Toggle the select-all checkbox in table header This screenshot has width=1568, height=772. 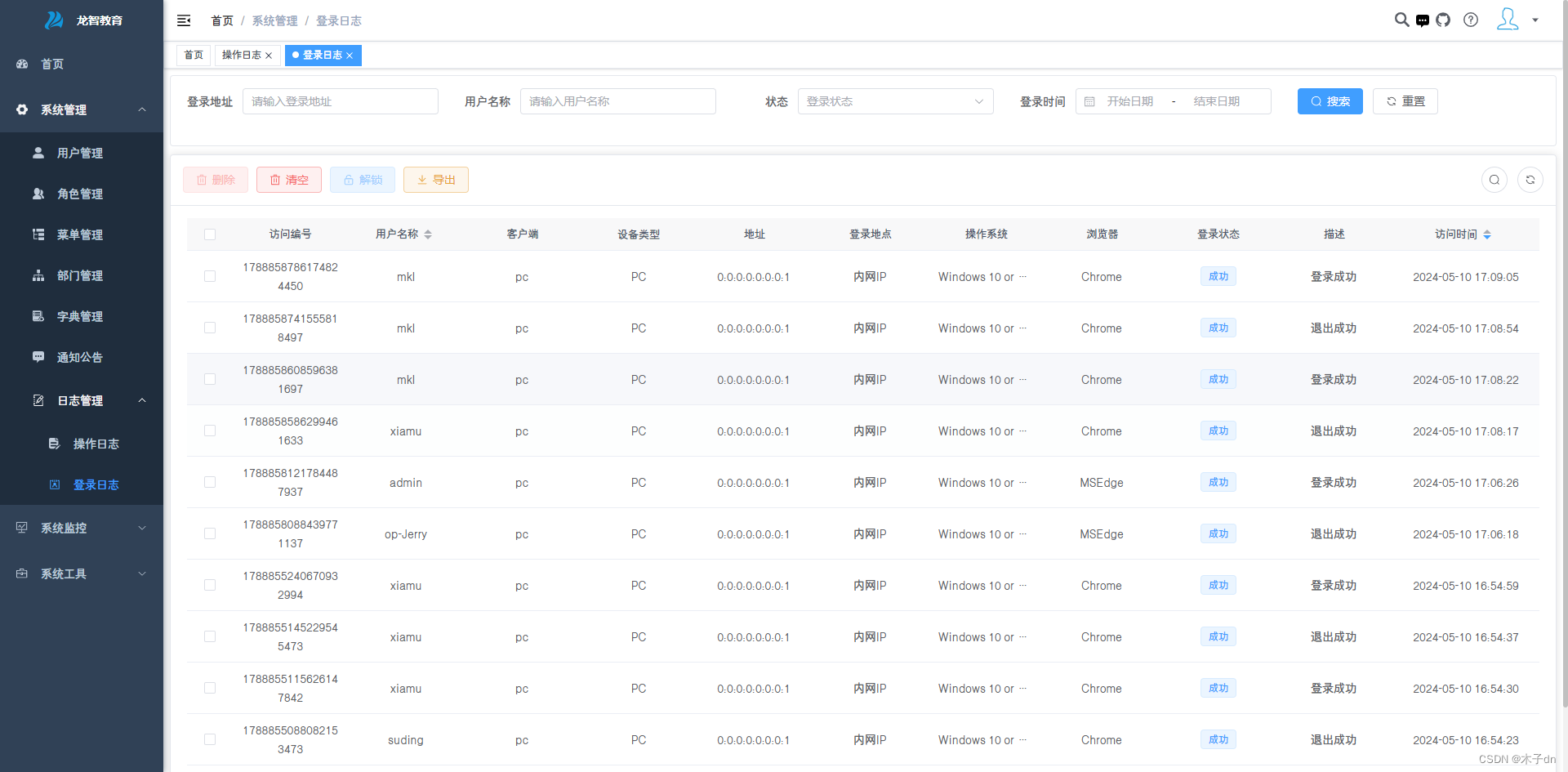pyautogui.click(x=210, y=234)
